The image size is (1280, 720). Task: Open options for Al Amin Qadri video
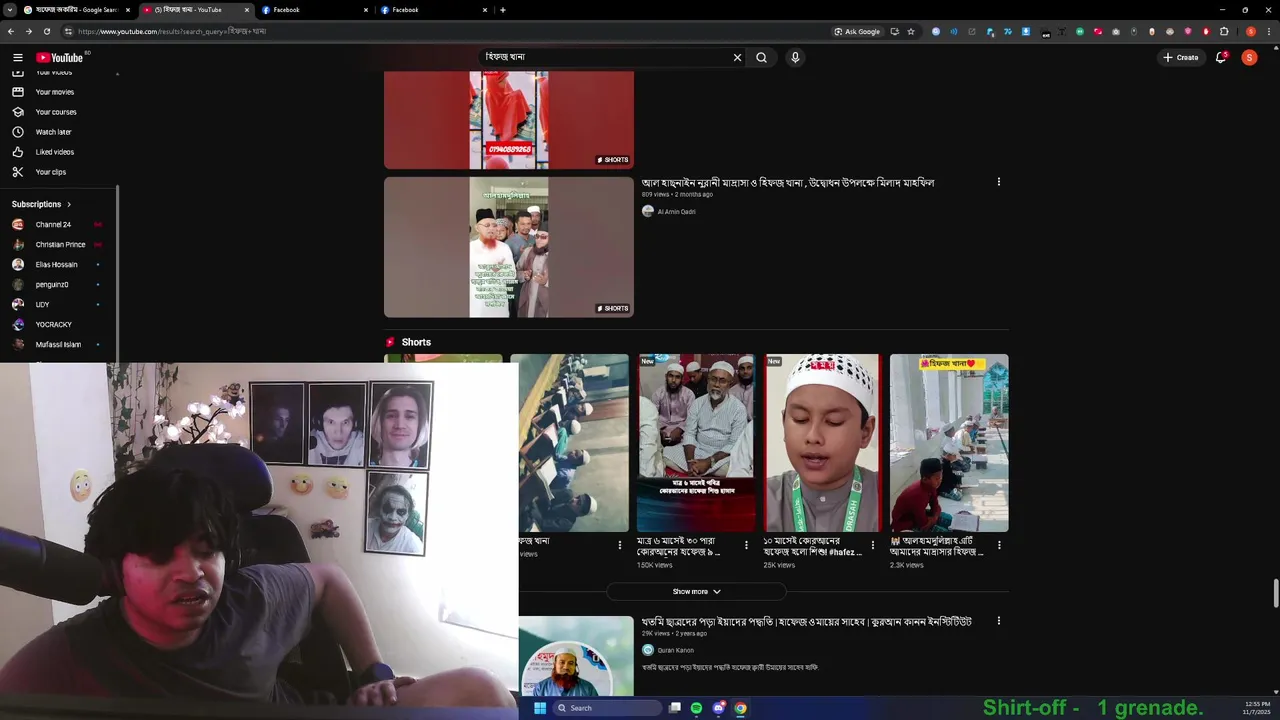pos(998,182)
